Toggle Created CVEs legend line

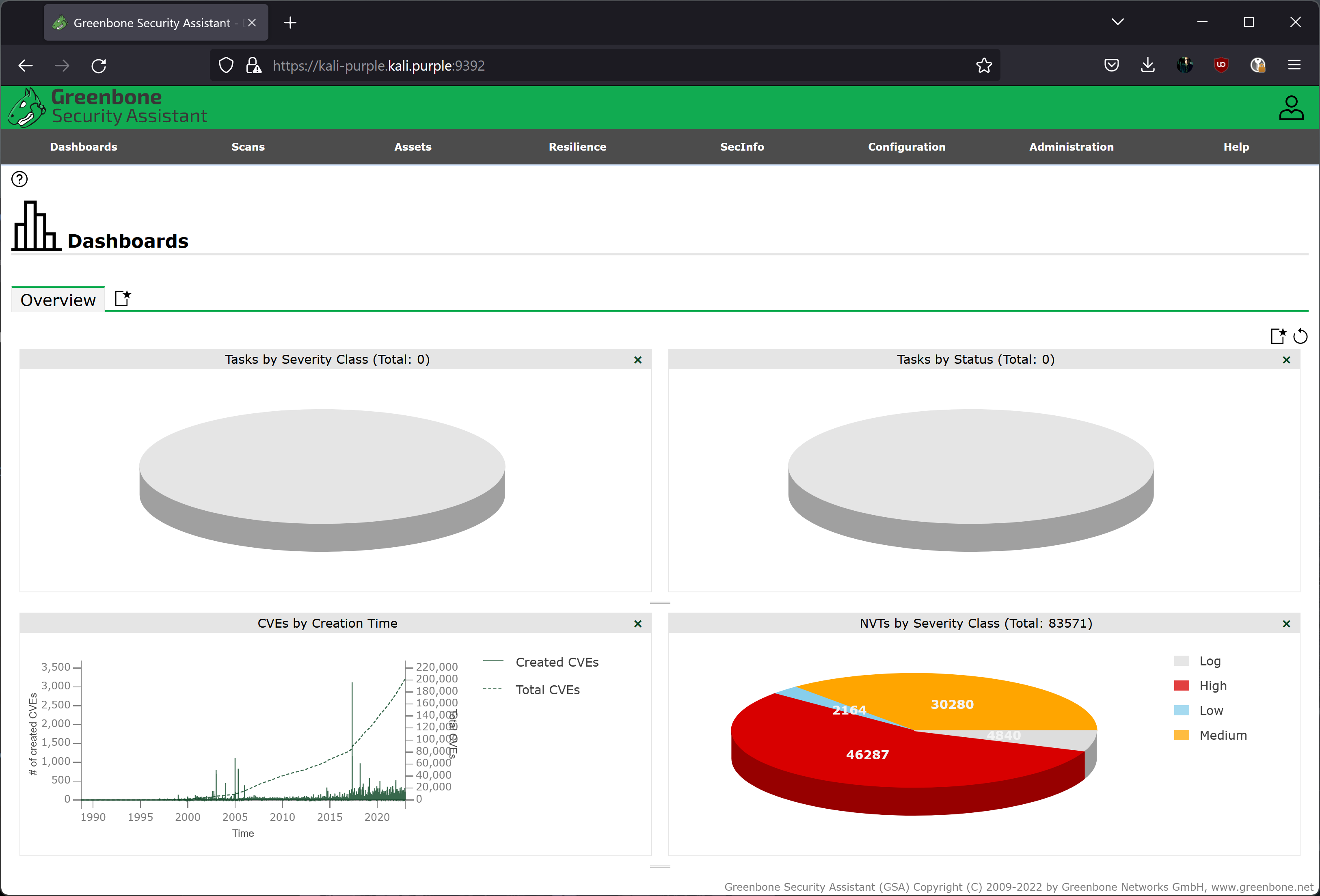click(493, 661)
